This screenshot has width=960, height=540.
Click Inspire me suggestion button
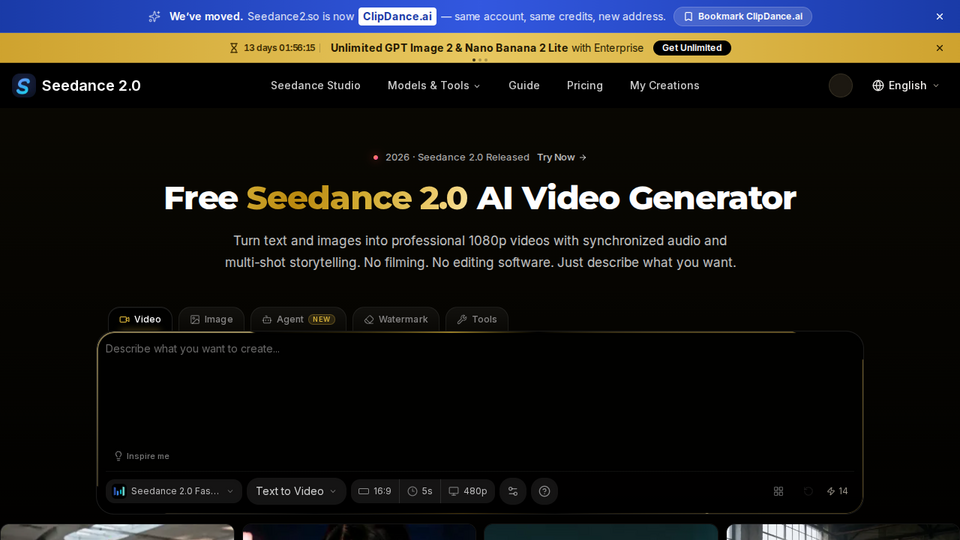coord(142,456)
